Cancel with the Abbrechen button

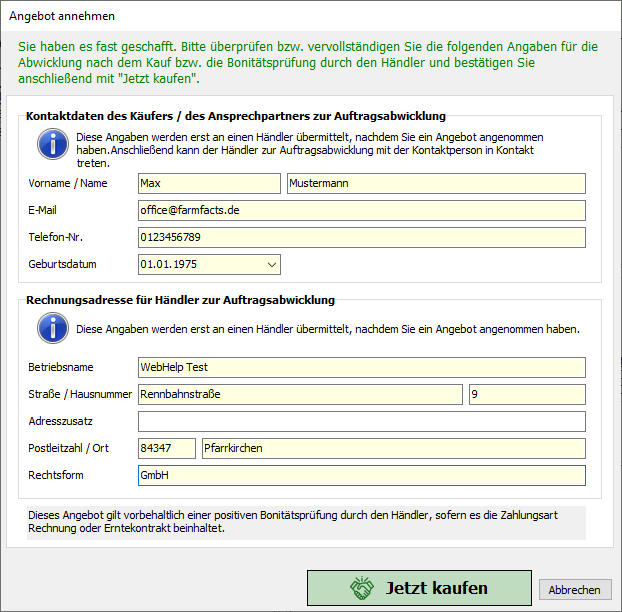(575, 590)
